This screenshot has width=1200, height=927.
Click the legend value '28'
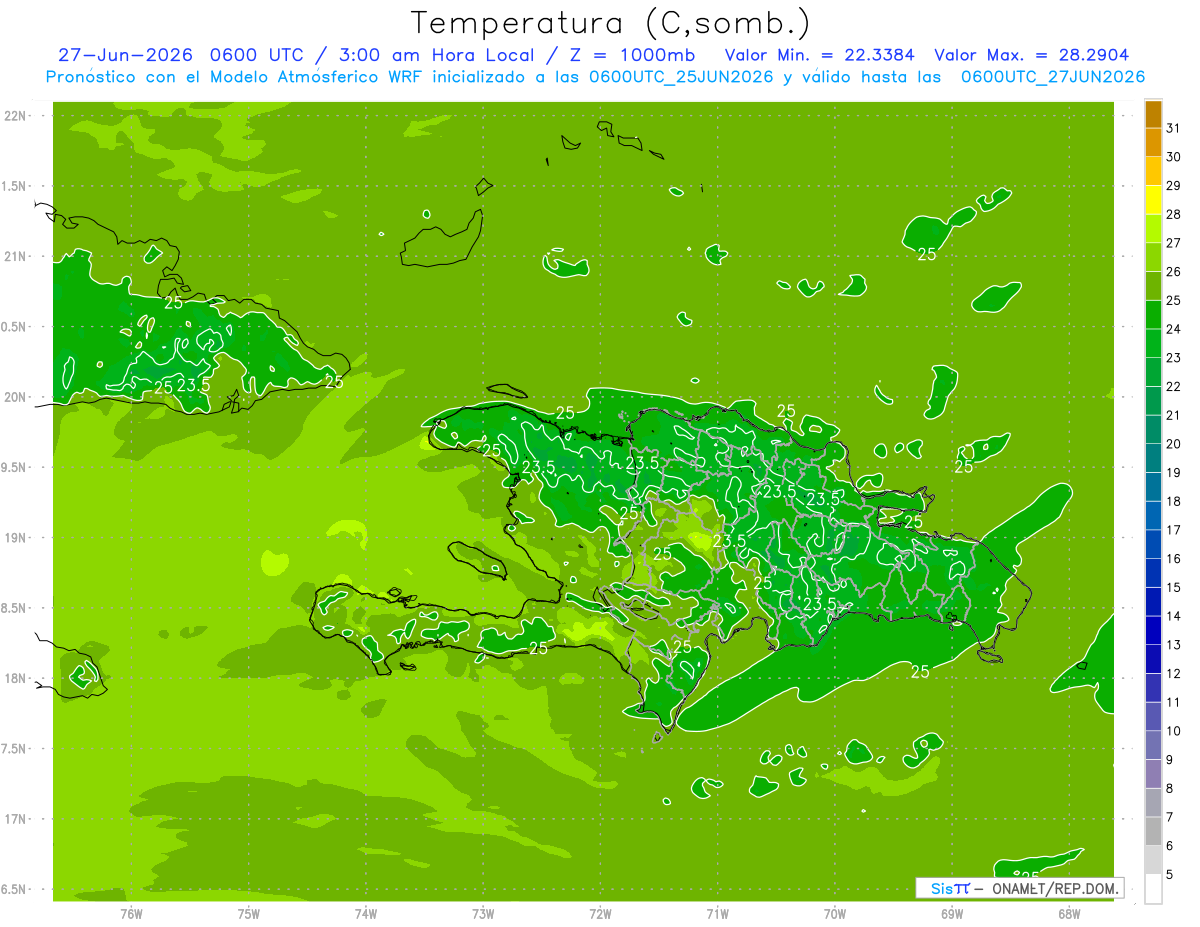(1174, 214)
